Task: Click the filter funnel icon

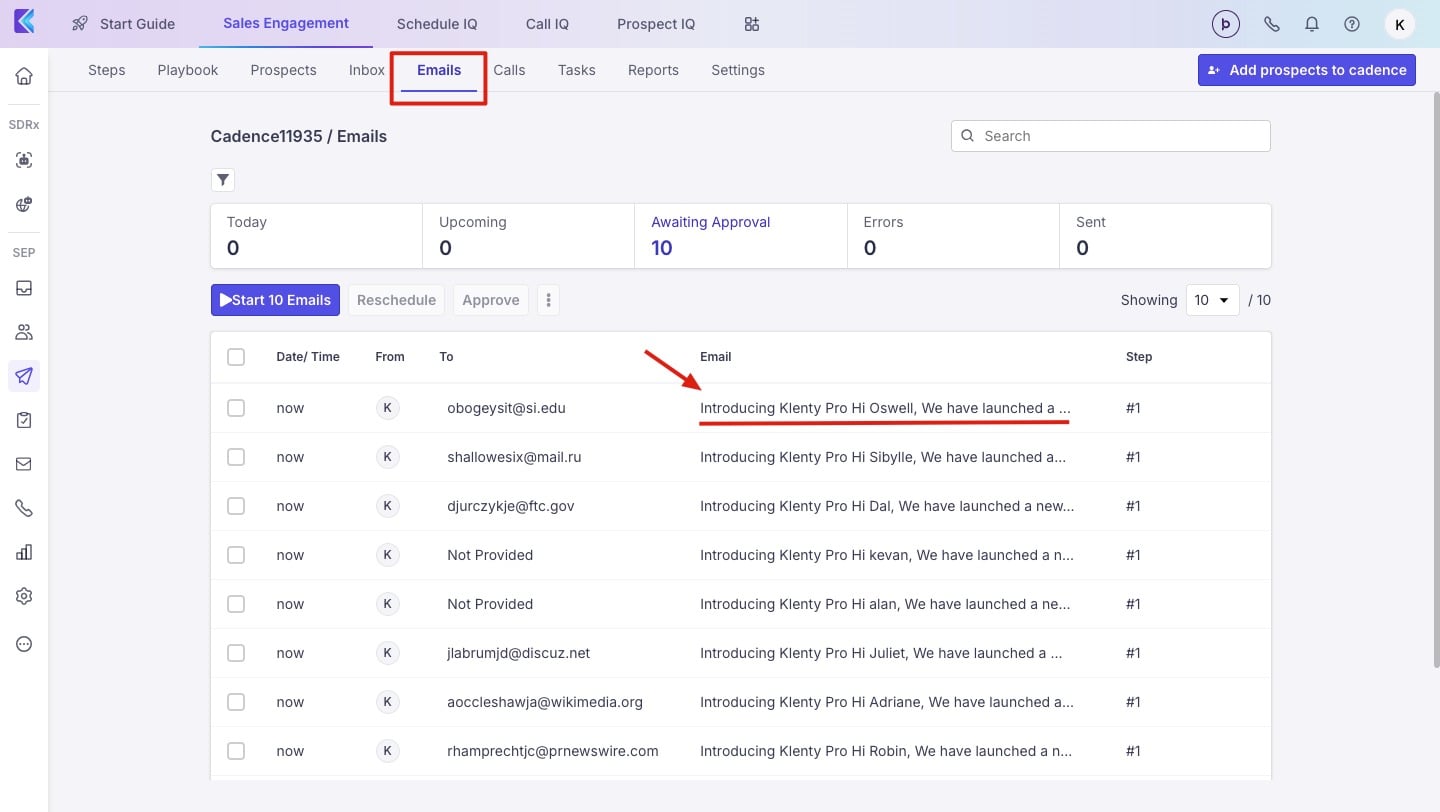Action: 223,180
